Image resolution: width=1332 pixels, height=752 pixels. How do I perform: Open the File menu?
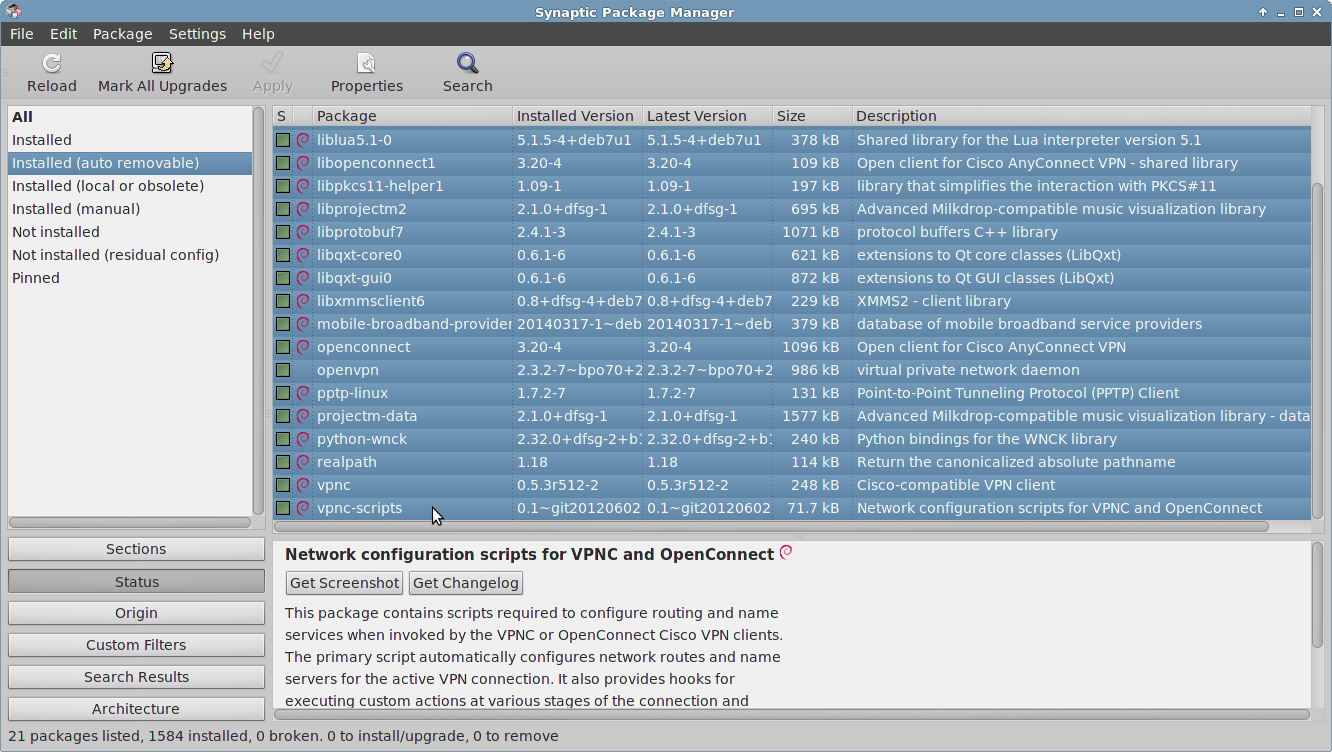click(x=22, y=34)
